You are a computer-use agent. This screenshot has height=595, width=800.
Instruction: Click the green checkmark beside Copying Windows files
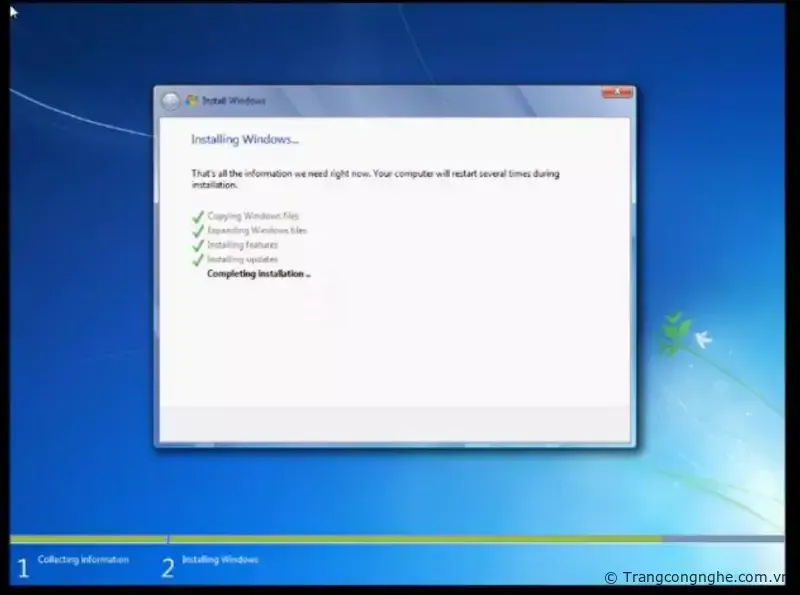(x=197, y=215)
